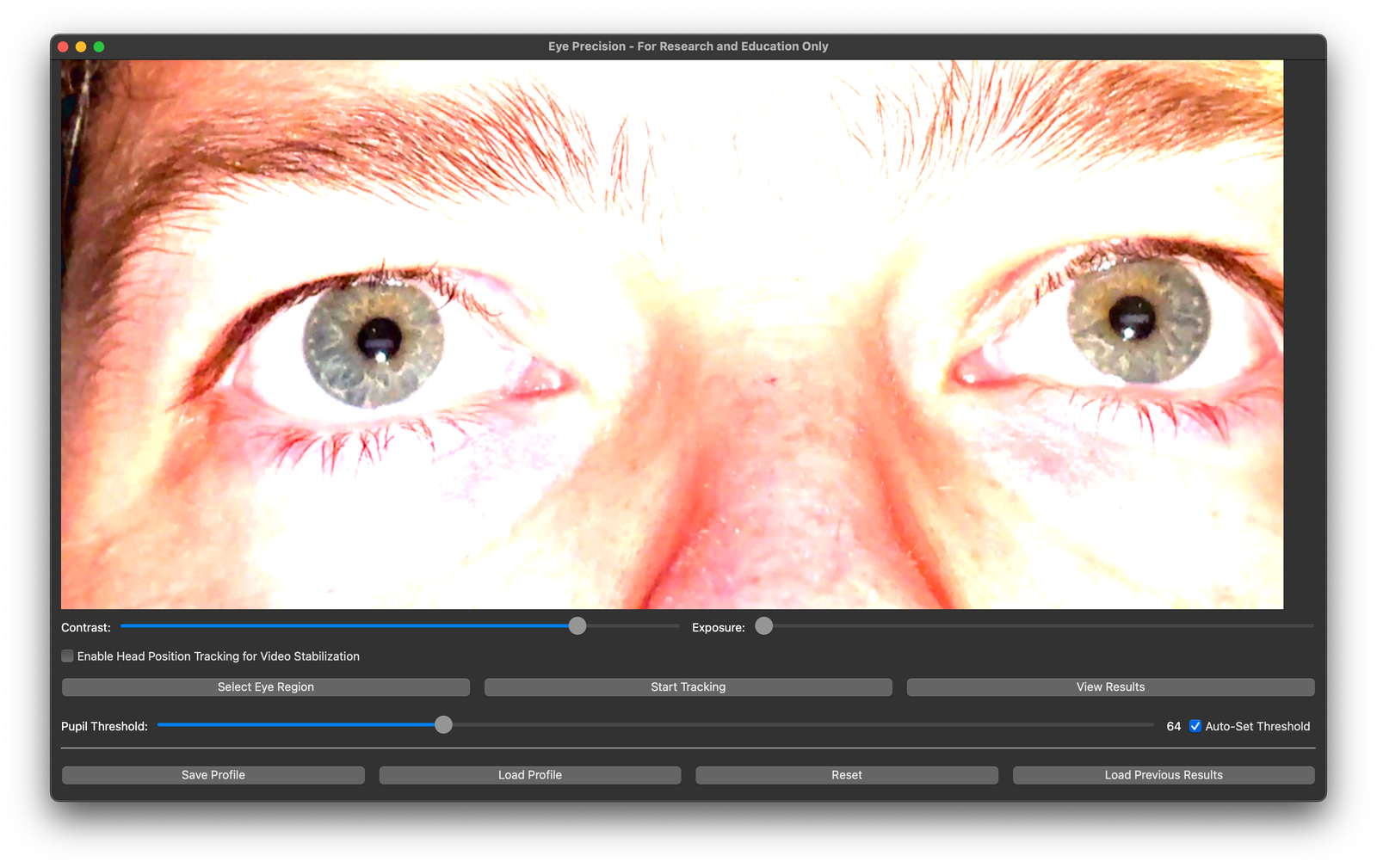Click the Eye Precision window title text
Viewport: 1377px width, 868px height.
click(688, 46)
